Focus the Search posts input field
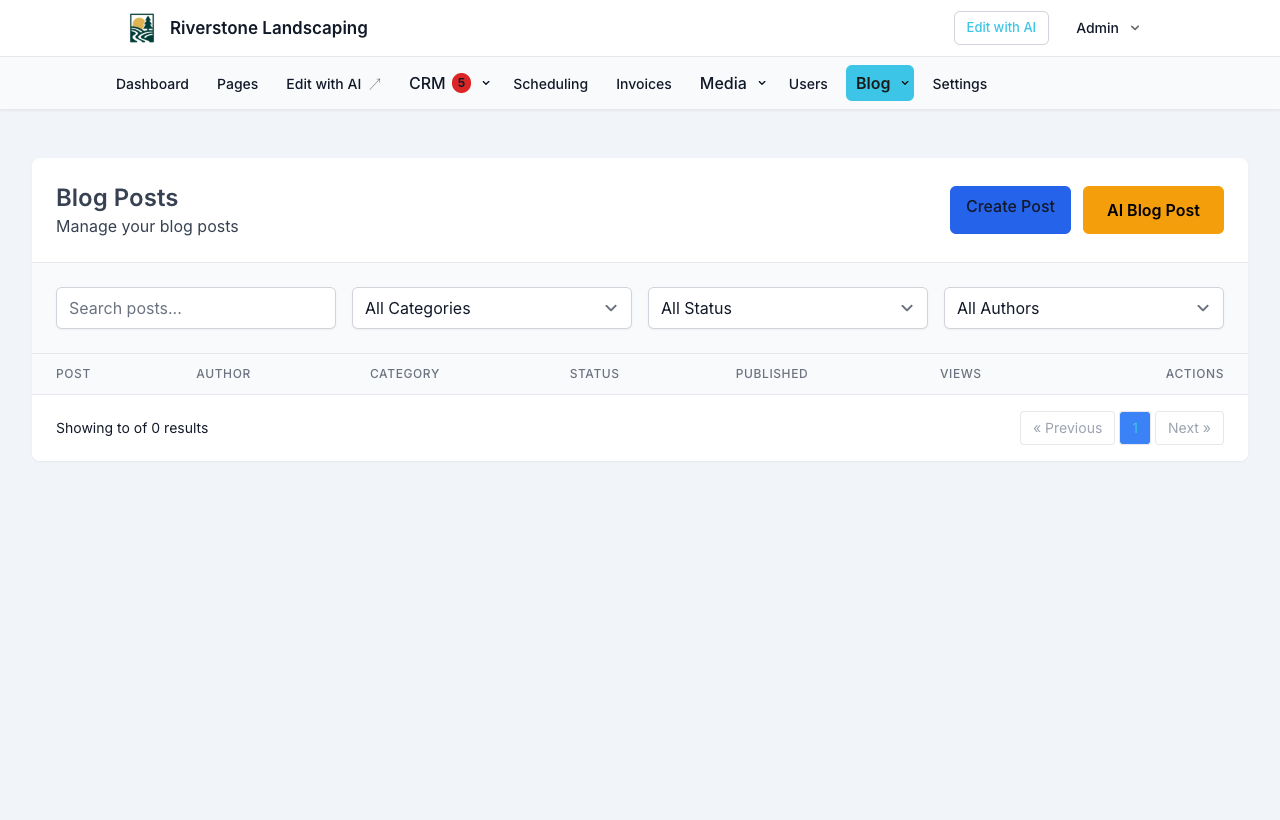1280x820 pixels. 196,308
